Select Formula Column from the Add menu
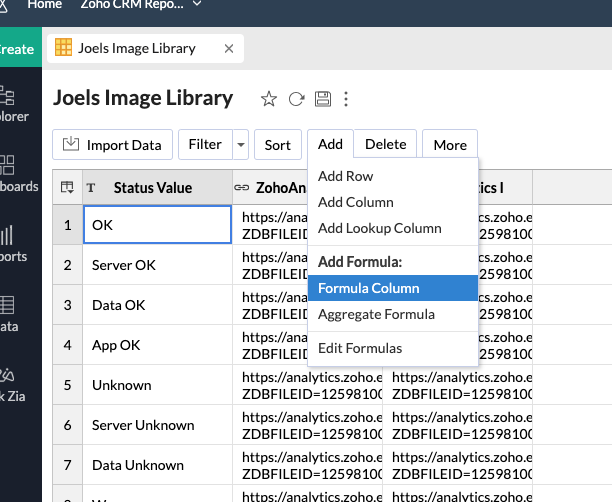Viewport: 612px width, 502px height. coord(368,288)
